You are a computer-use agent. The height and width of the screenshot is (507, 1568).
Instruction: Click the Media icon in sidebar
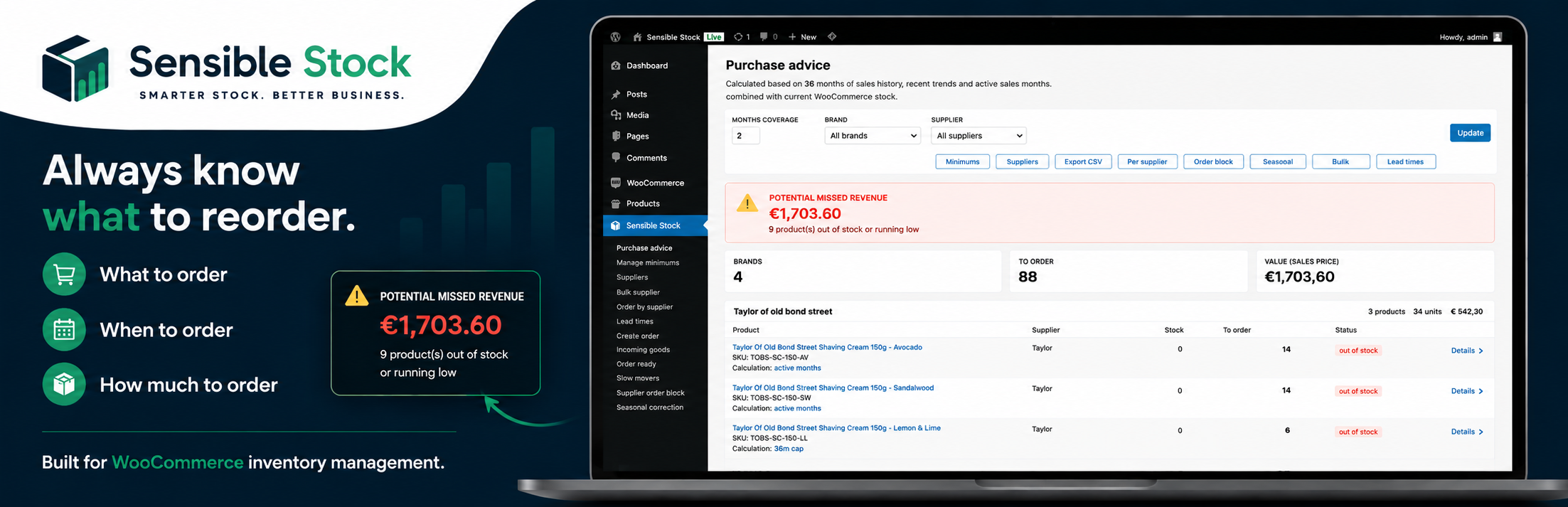[616, 115]
